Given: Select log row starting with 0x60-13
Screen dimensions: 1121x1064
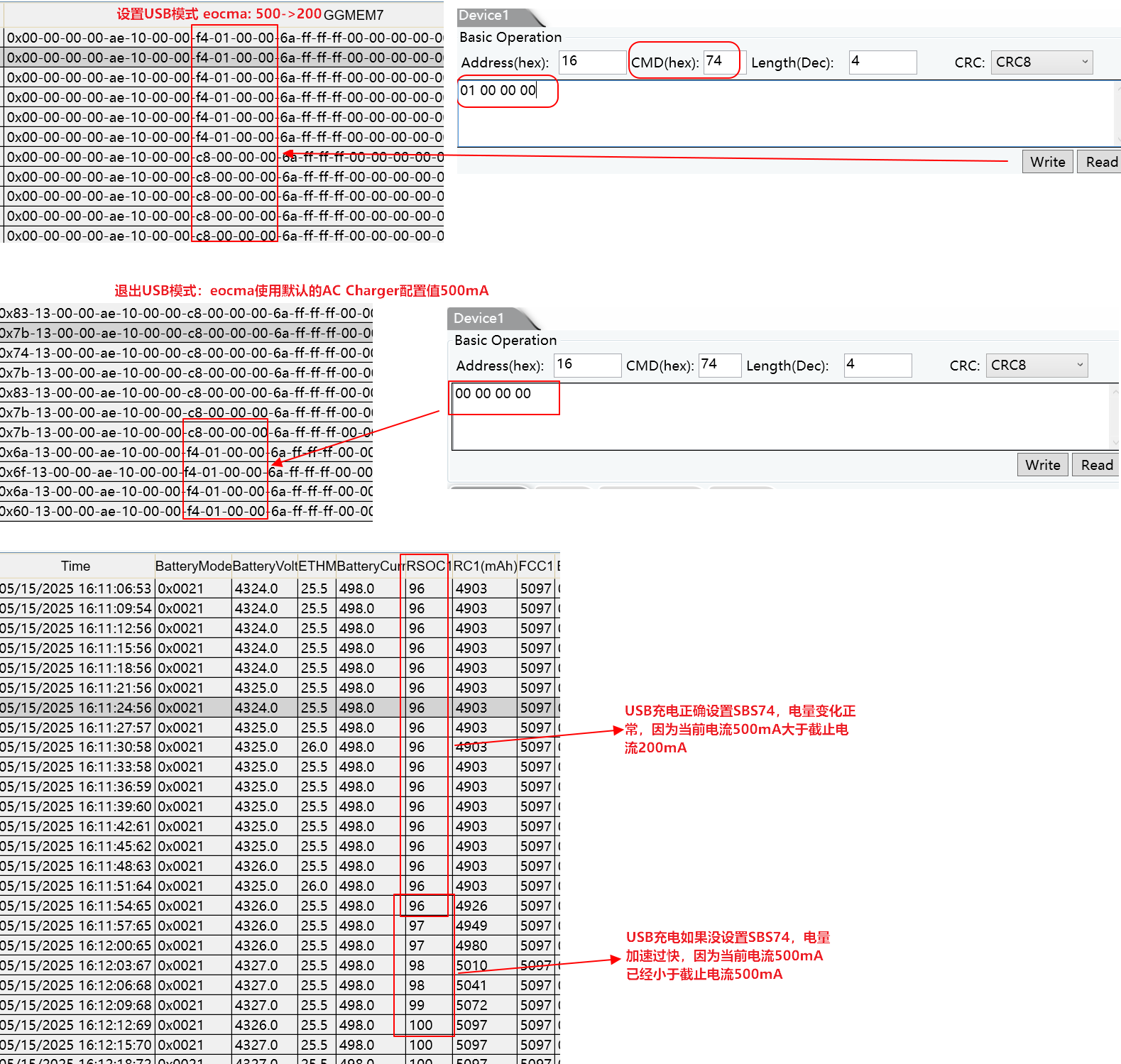Looking at the screenshot, I should pos(186,511).
